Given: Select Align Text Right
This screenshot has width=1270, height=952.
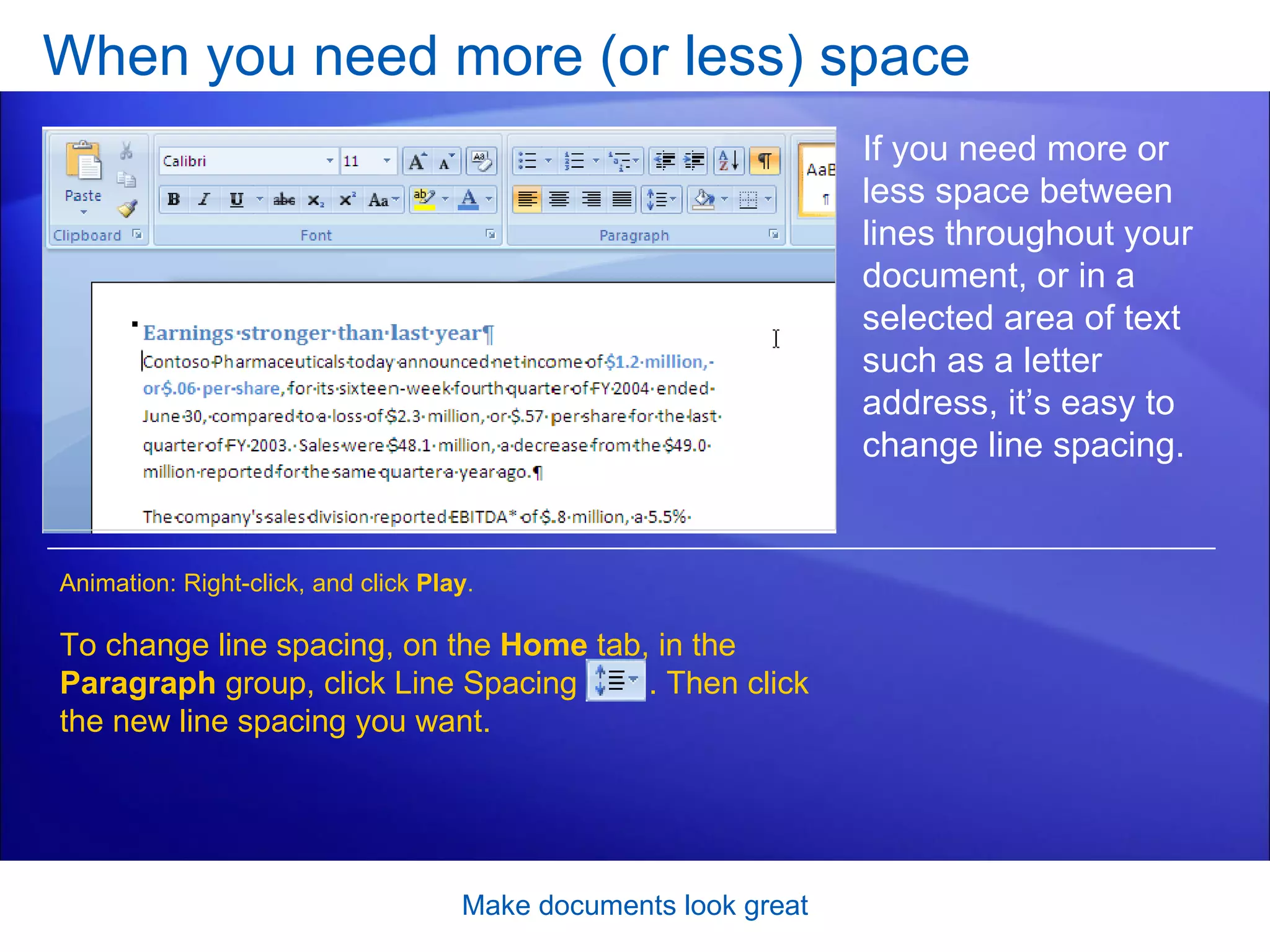Looking at the screenshot, I should (591, 200).
